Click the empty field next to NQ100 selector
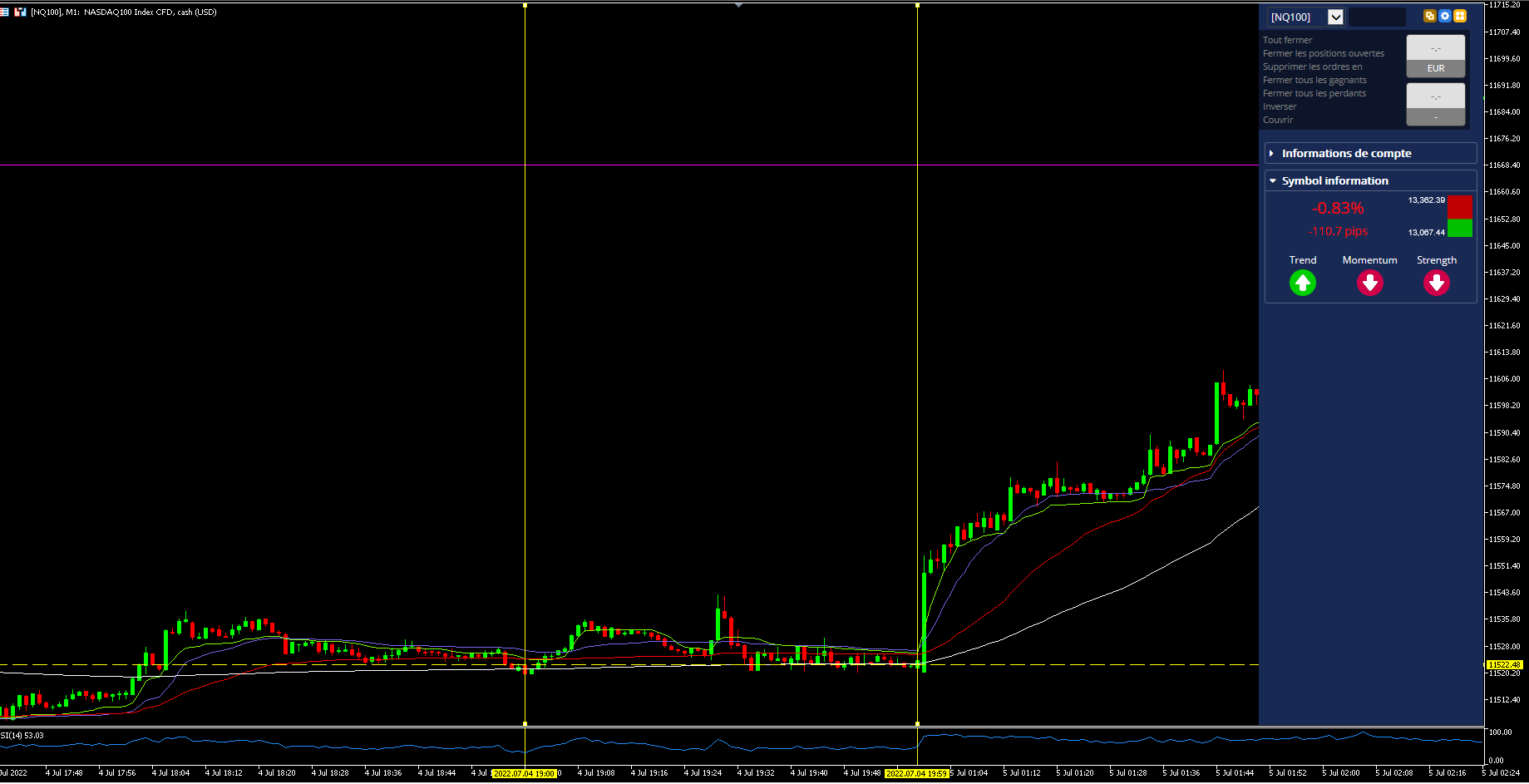This screenshot has height=784, width=1529. (x=1377, y=17)
